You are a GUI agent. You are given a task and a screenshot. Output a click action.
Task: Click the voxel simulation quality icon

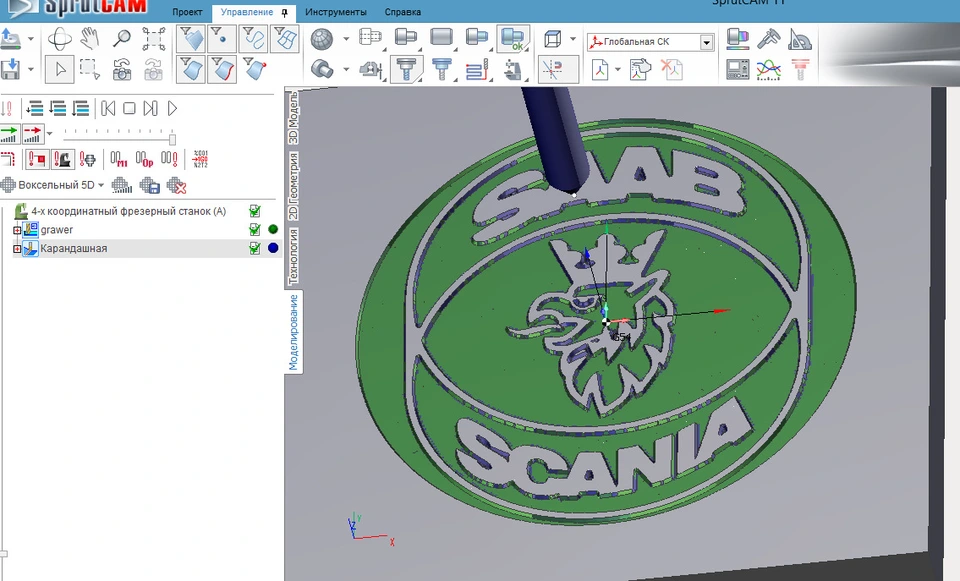coord(122,185)
